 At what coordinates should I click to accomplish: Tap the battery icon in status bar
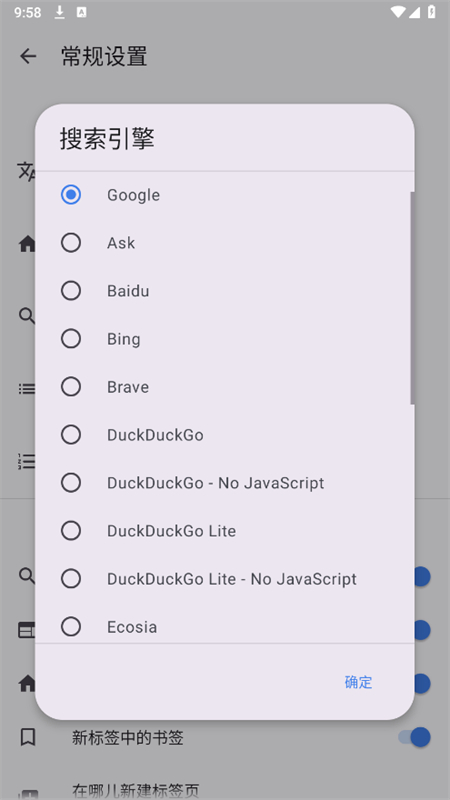click(432, 12)
